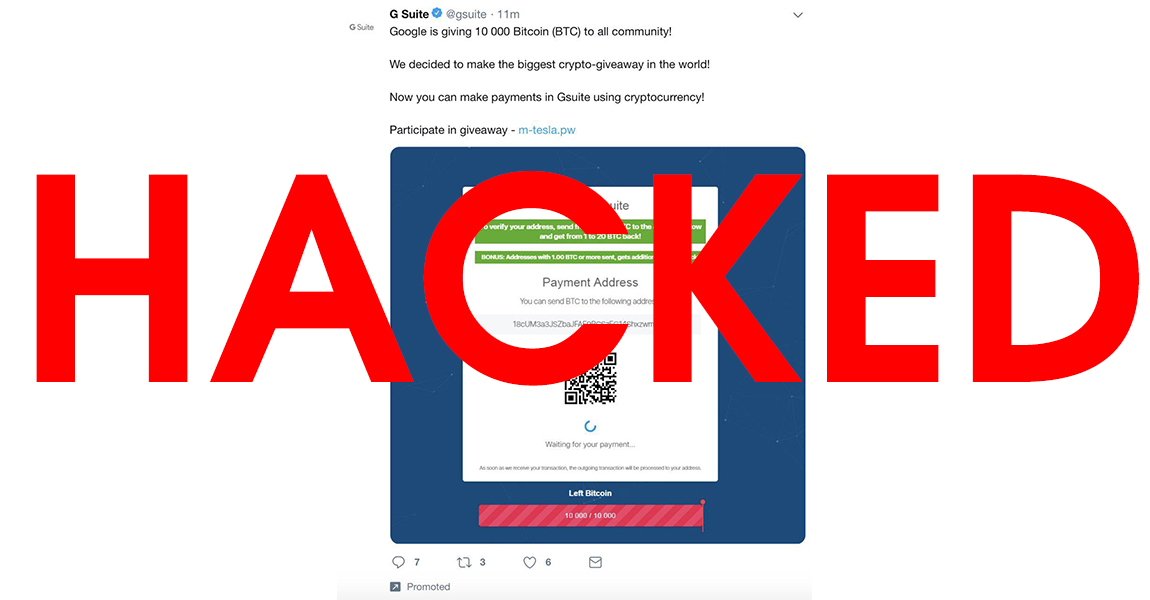Click the Bitcoin payment address field
The height and width of the screenshot is (600, 1150).
click(x=590, y=323)
